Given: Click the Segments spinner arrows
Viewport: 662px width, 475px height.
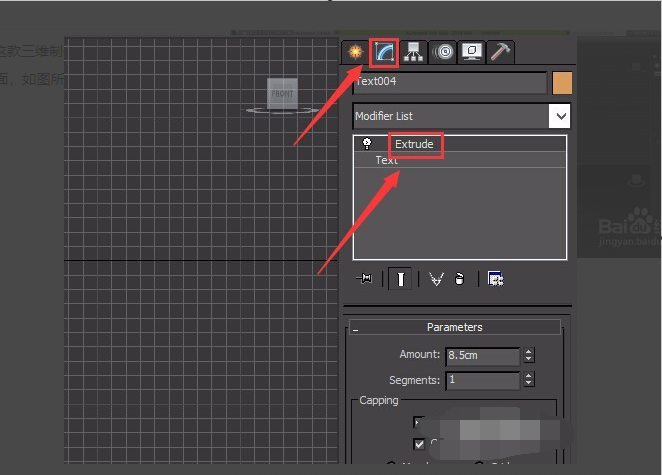Looking at the screenshot, I should coord(529,380).
